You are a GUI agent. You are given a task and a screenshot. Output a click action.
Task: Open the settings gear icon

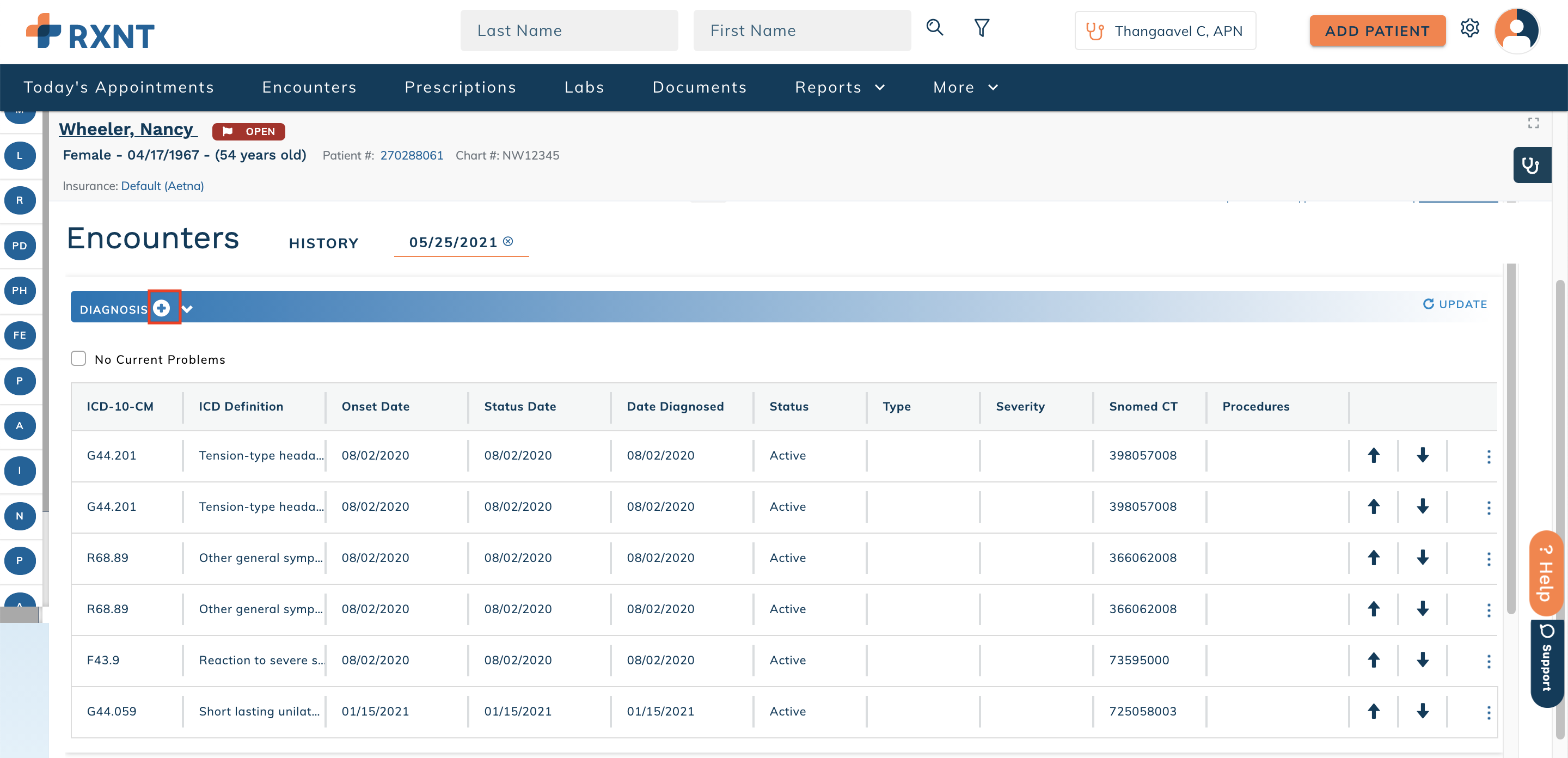(1469, 28)
